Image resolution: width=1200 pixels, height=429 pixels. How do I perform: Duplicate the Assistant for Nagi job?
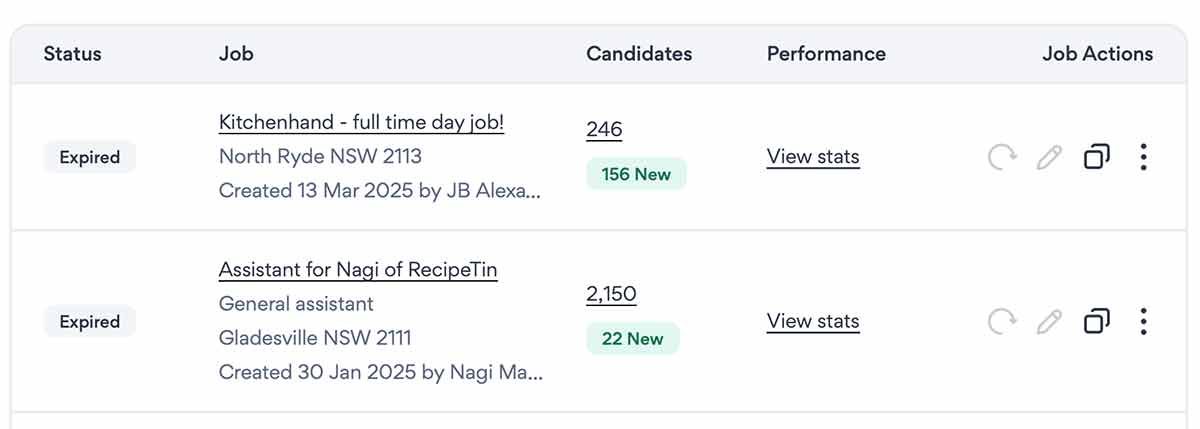1097,321
